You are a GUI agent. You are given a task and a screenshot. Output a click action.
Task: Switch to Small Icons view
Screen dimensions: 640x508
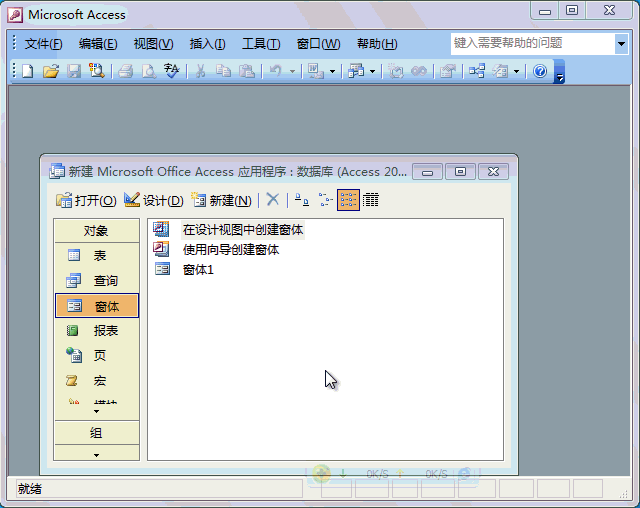(x=325, y=200)
